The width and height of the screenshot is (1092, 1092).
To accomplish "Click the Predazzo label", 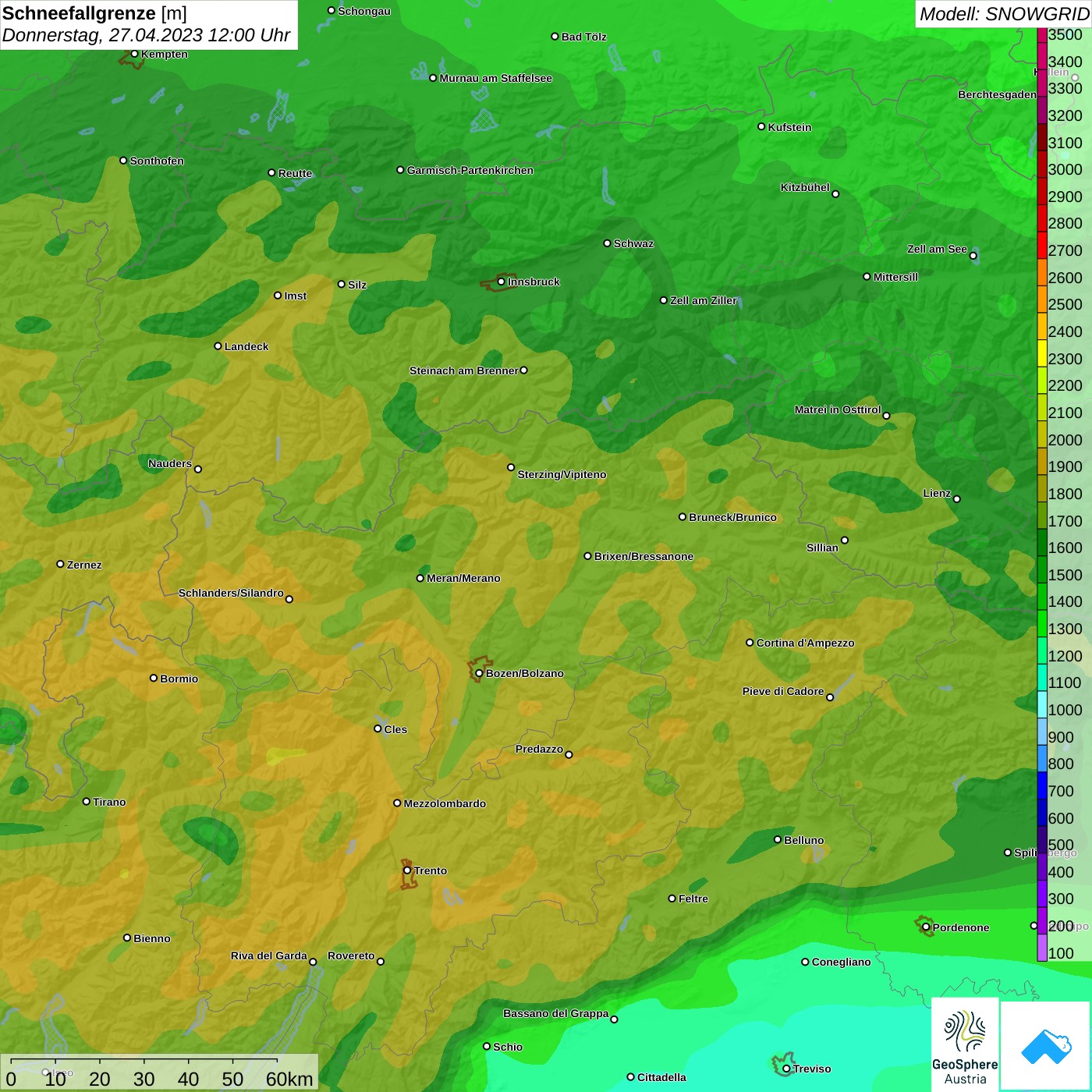I will pyautogui.click(x=539, y=749).
